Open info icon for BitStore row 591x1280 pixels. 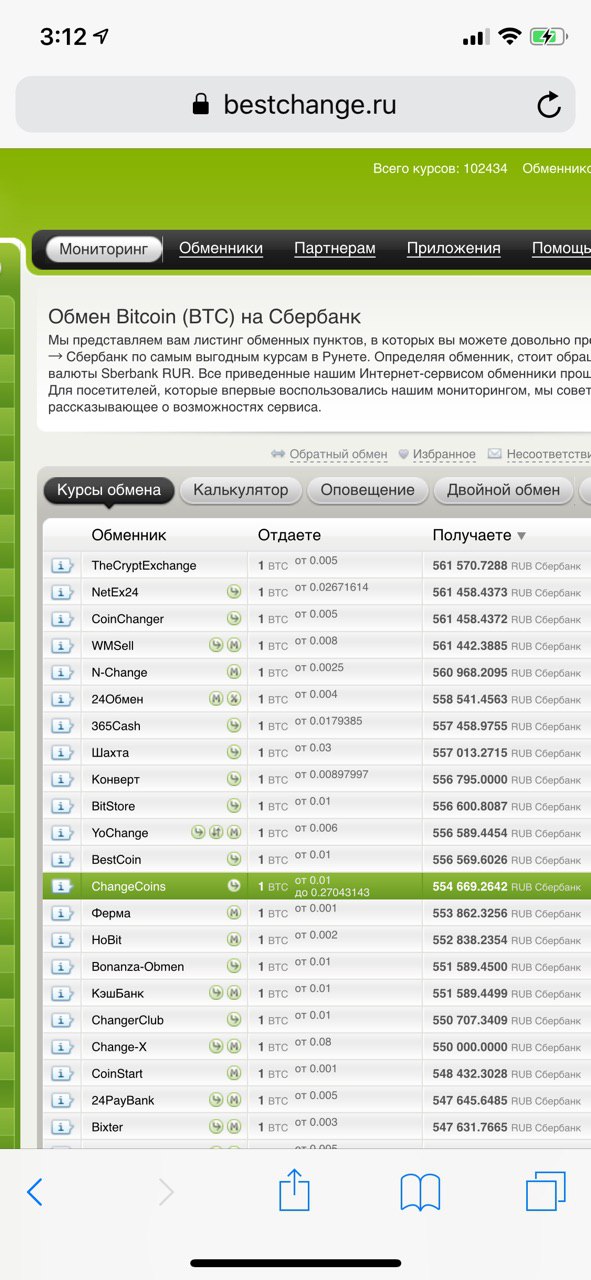(63, 806)
